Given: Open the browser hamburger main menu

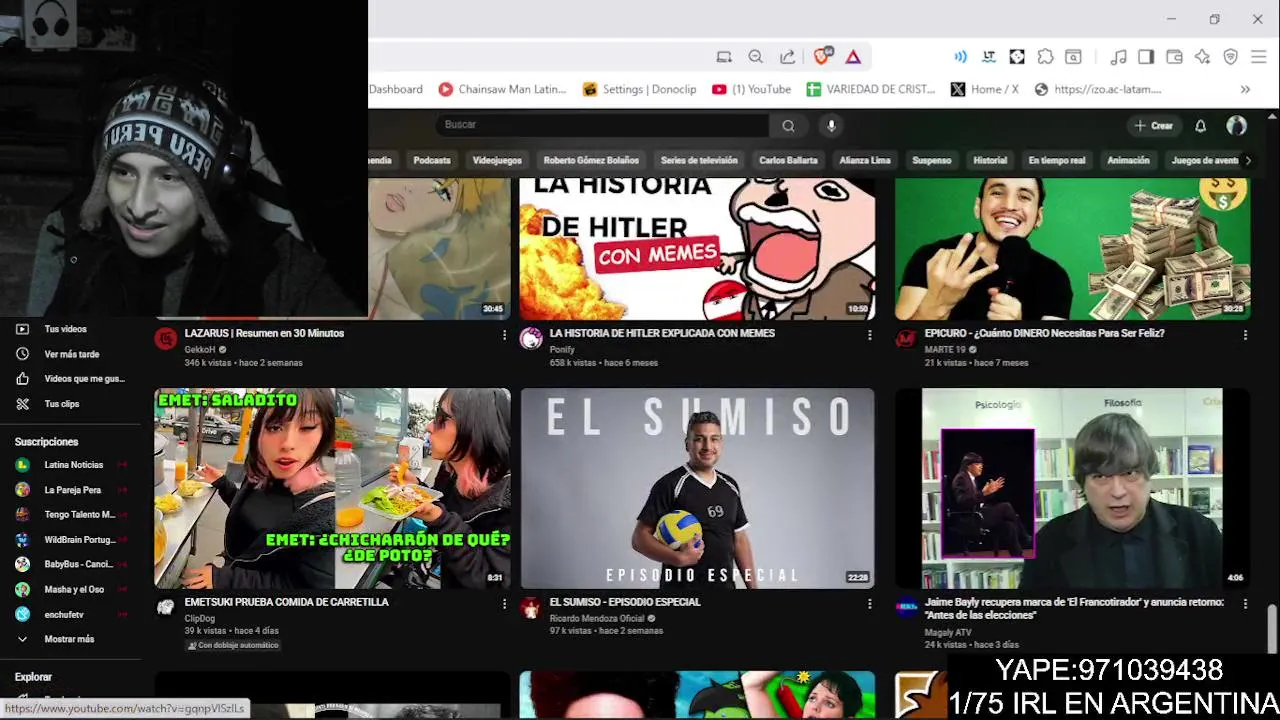Looking at the screenshot, I should tap(1259, 57).
